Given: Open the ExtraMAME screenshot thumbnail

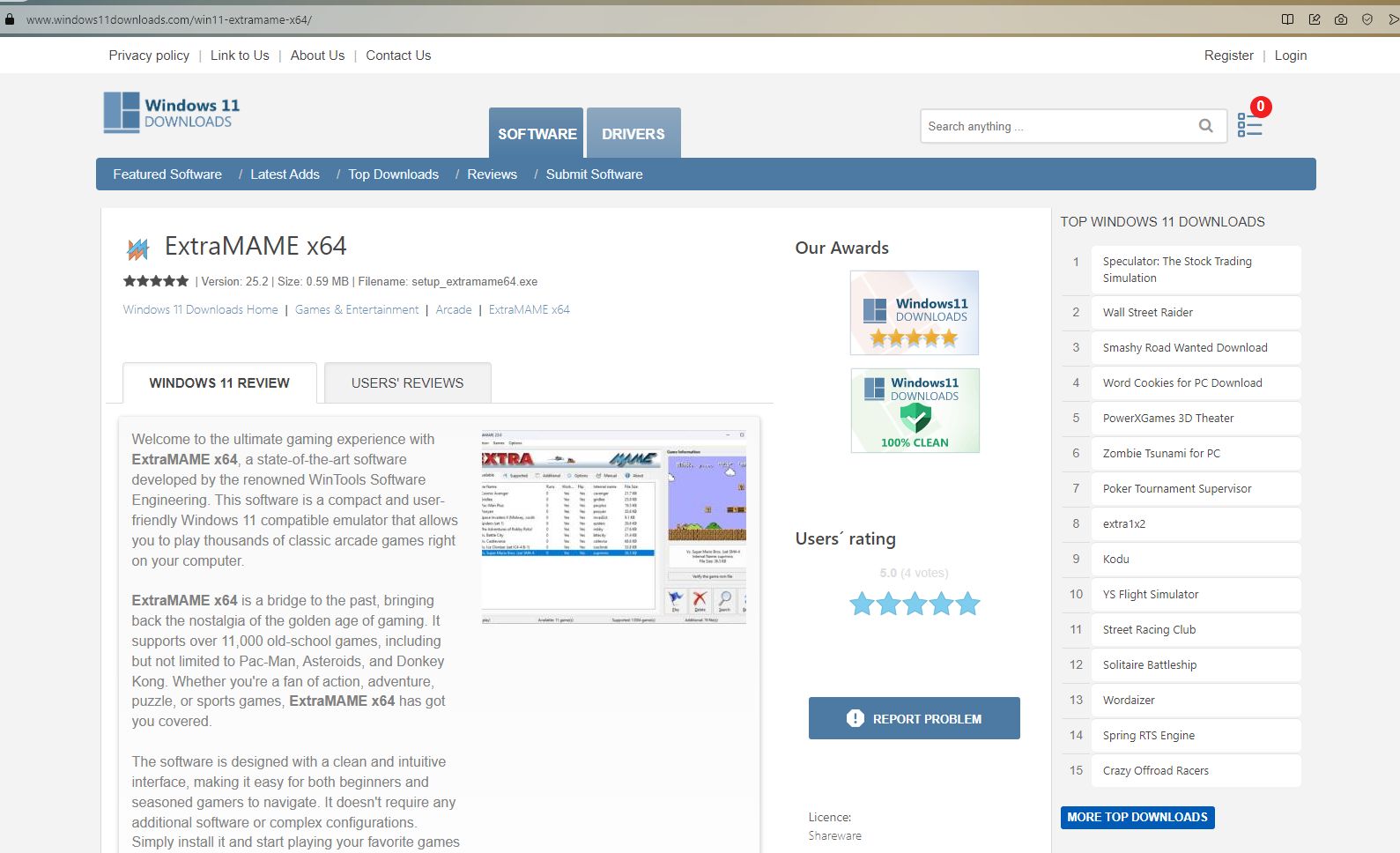Looking at the screenshot, I should click(x=614, y=527).
